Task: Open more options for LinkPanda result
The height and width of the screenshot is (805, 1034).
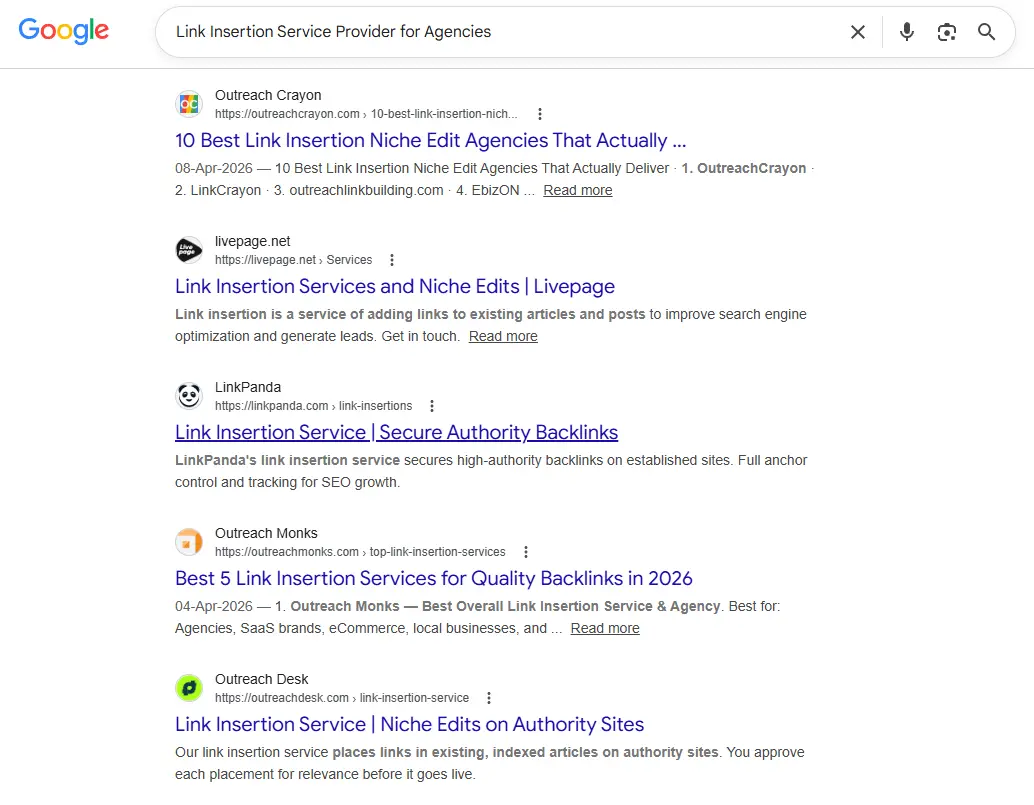Action: (x=432, y=406)
